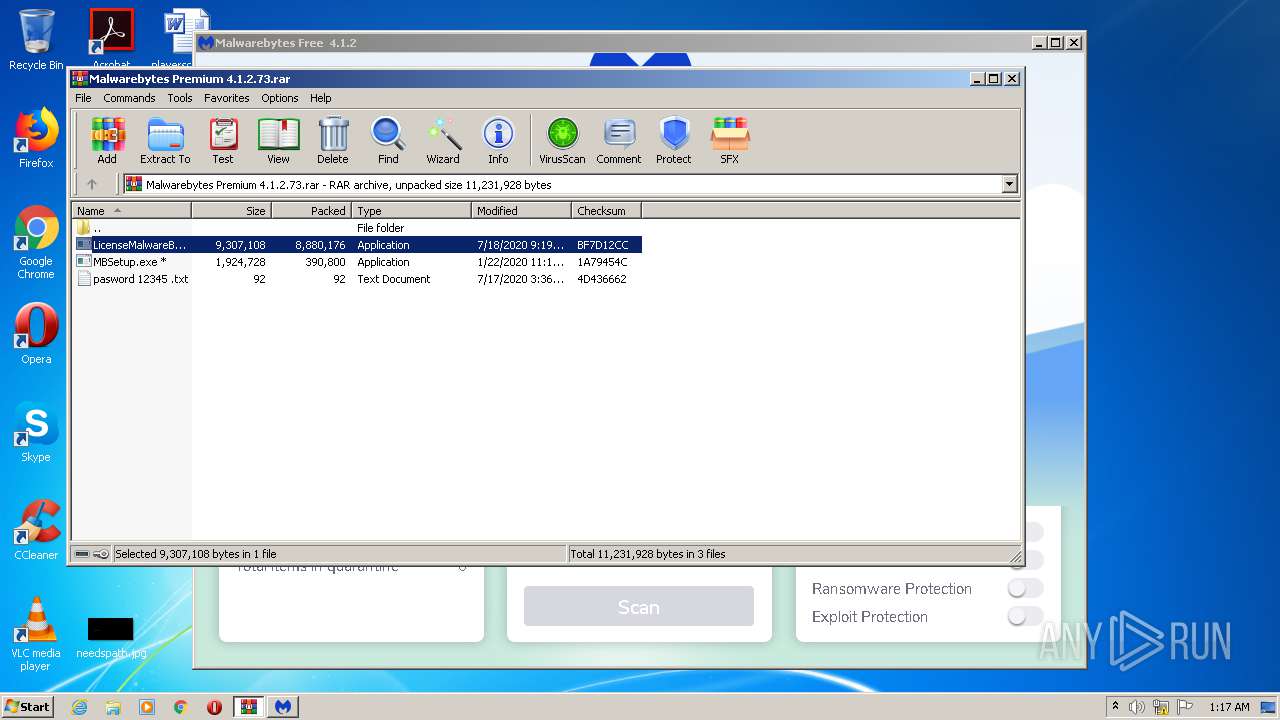Toggle Ransomware Protection switch in Malwarebytes
1280x720 pixels.
(x=1025, y=588)
